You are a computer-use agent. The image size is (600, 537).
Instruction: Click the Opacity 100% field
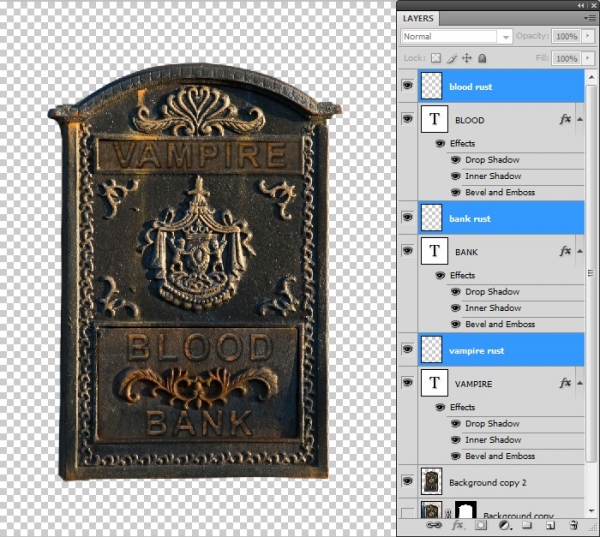(x=566, y=36)
